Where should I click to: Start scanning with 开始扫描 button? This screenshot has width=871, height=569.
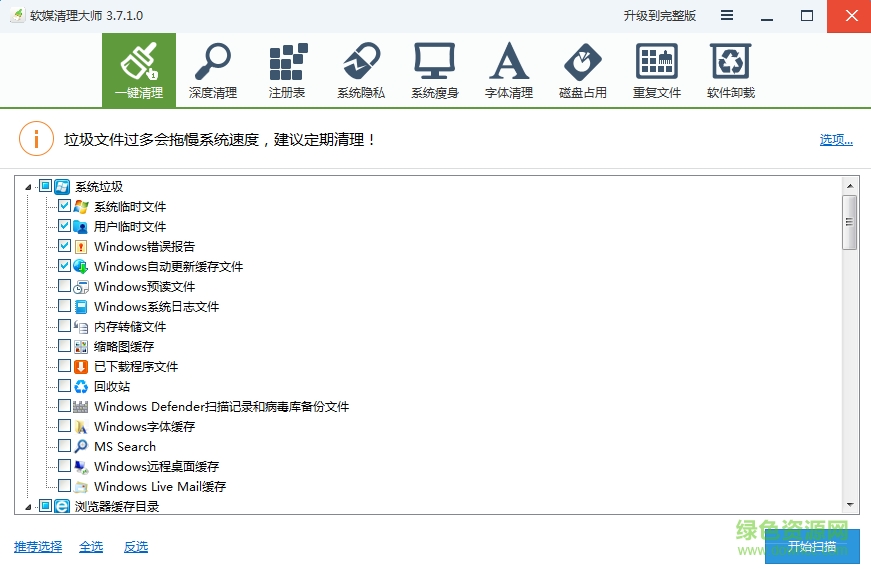(x=812, y=547)
